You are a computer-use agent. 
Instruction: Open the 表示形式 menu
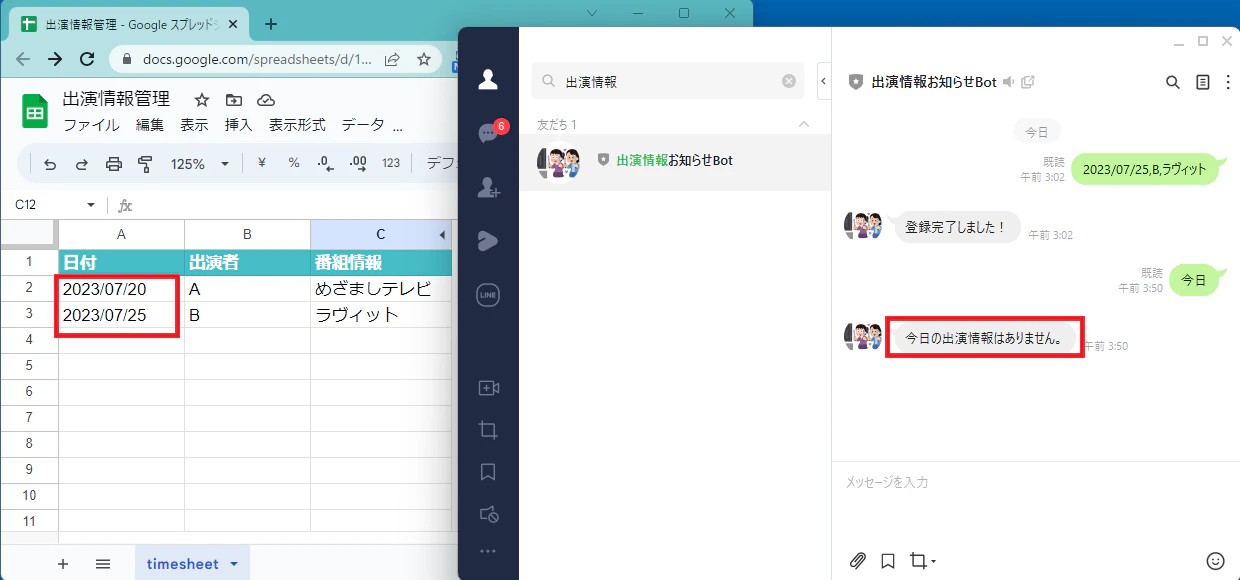(x=297, y=125)
